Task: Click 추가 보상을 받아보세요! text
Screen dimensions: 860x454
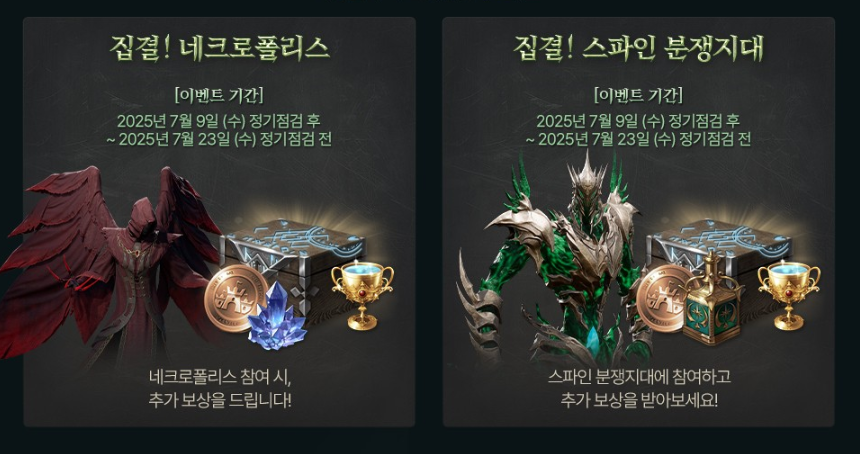Action: (x=638, y=400)
